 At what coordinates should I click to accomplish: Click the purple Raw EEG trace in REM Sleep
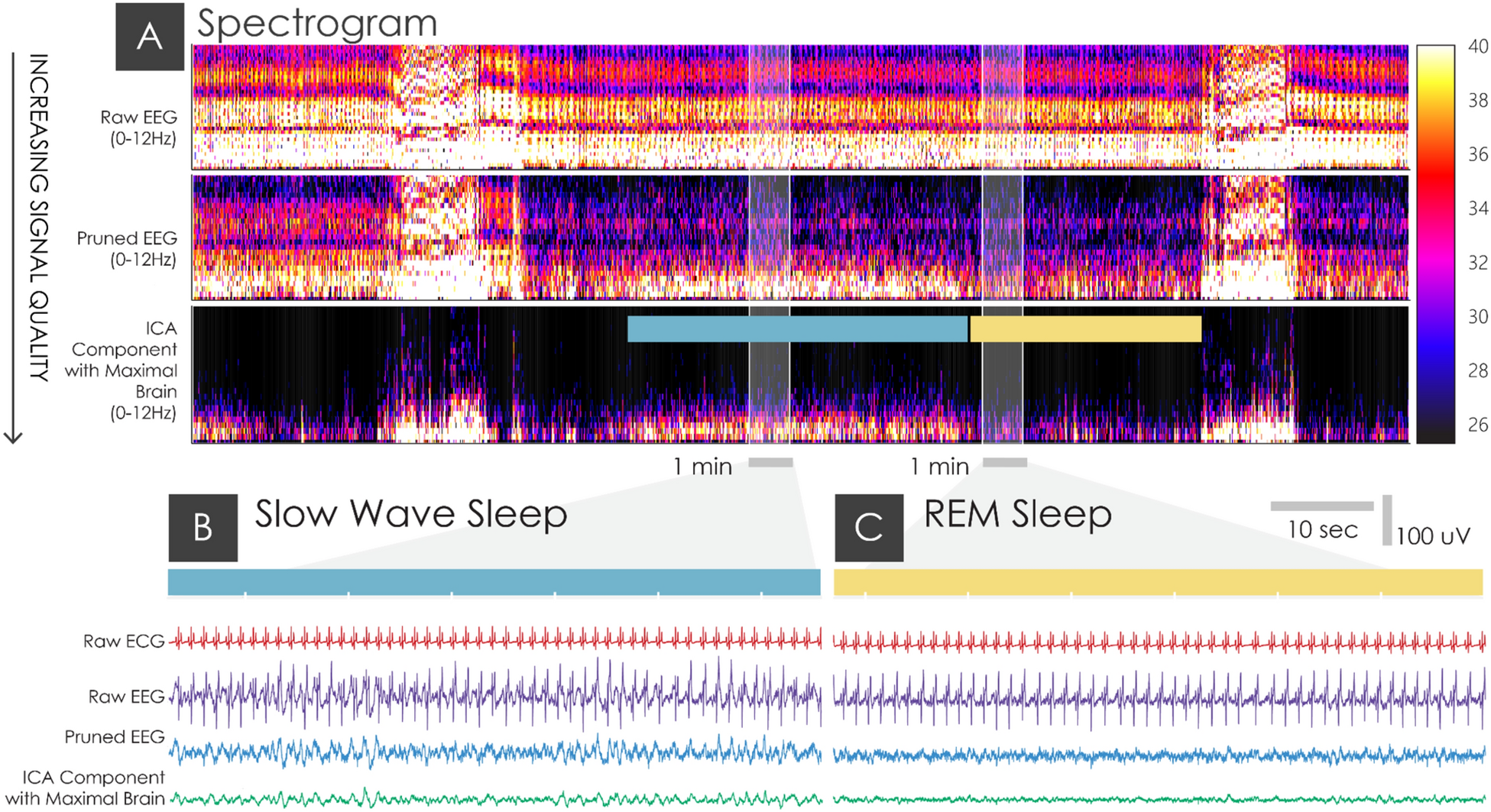pos(1159,697)
